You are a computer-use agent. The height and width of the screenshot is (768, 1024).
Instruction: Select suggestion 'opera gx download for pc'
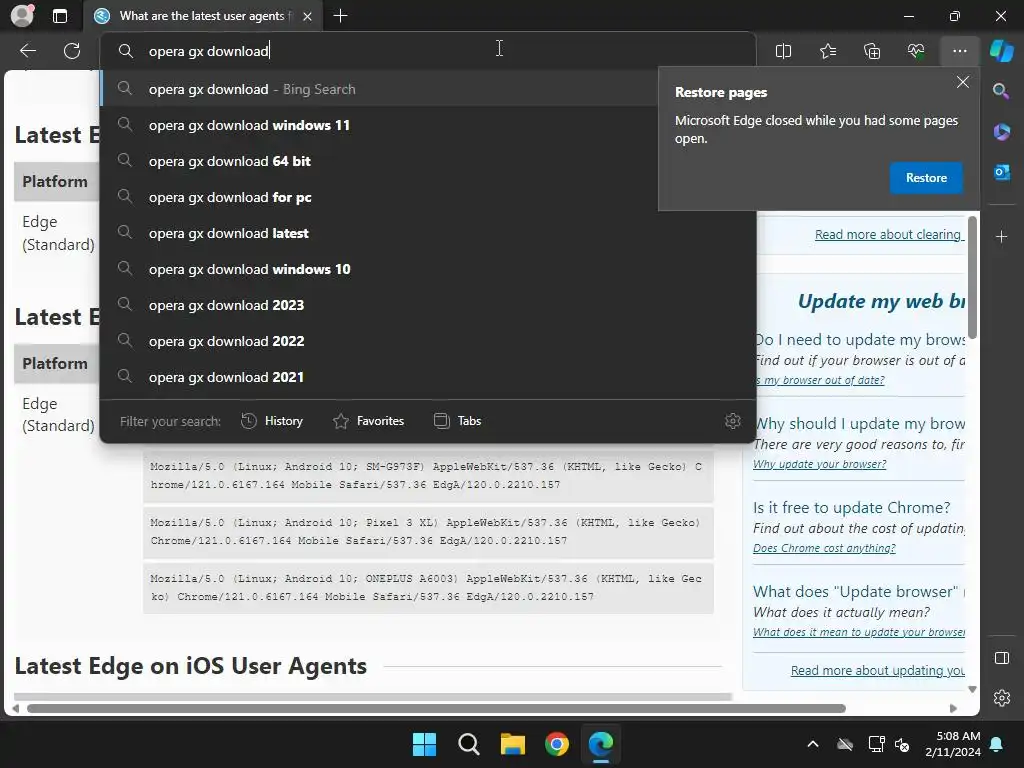pyautogui.click(x=379, y=197)
